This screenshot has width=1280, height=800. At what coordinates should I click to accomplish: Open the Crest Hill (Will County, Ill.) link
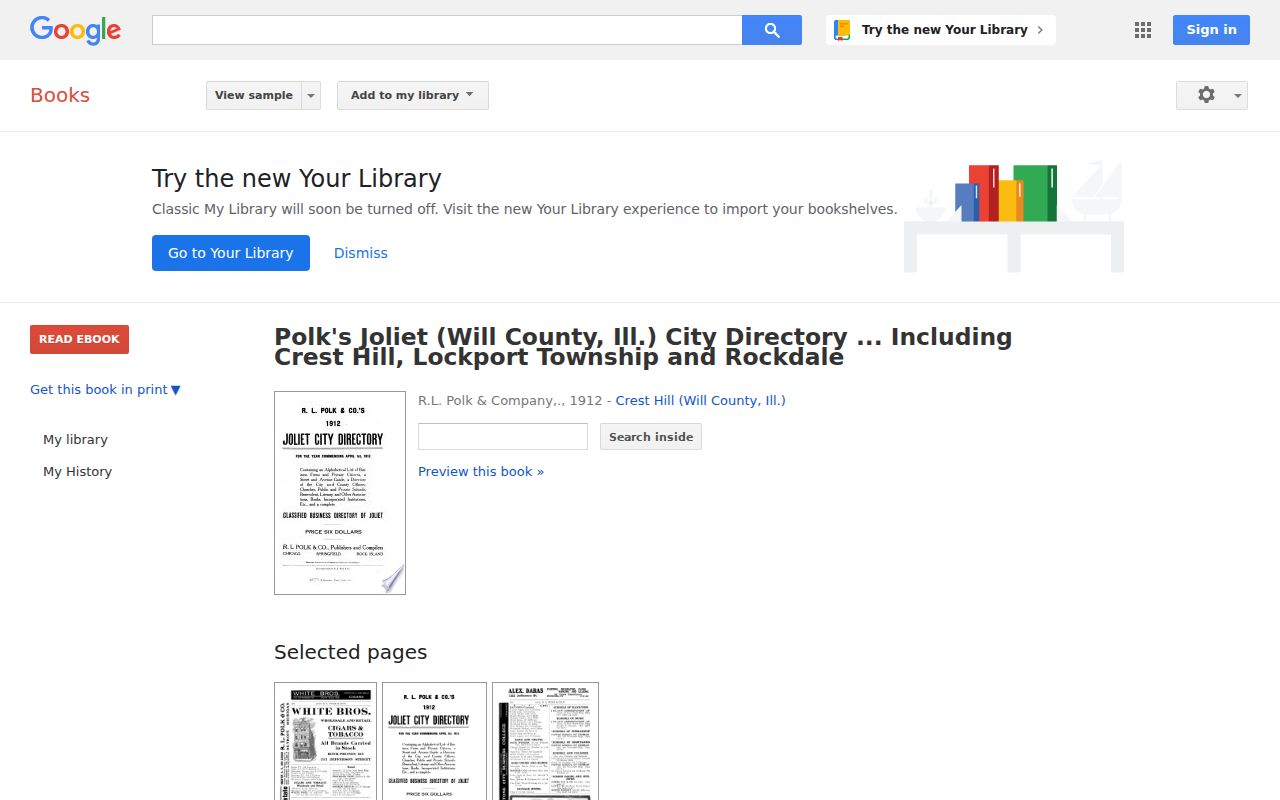tap(701, 401)
